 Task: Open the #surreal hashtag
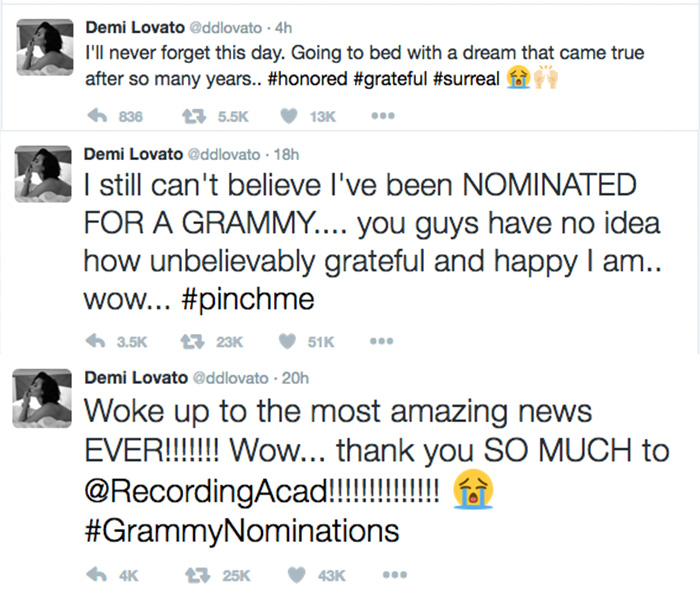pos(469,79)
